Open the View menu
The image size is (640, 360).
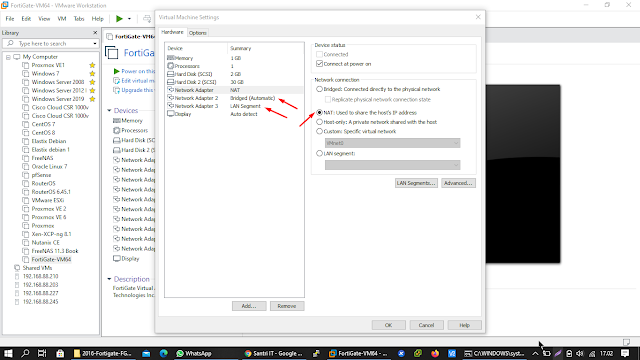pos(44,19)
